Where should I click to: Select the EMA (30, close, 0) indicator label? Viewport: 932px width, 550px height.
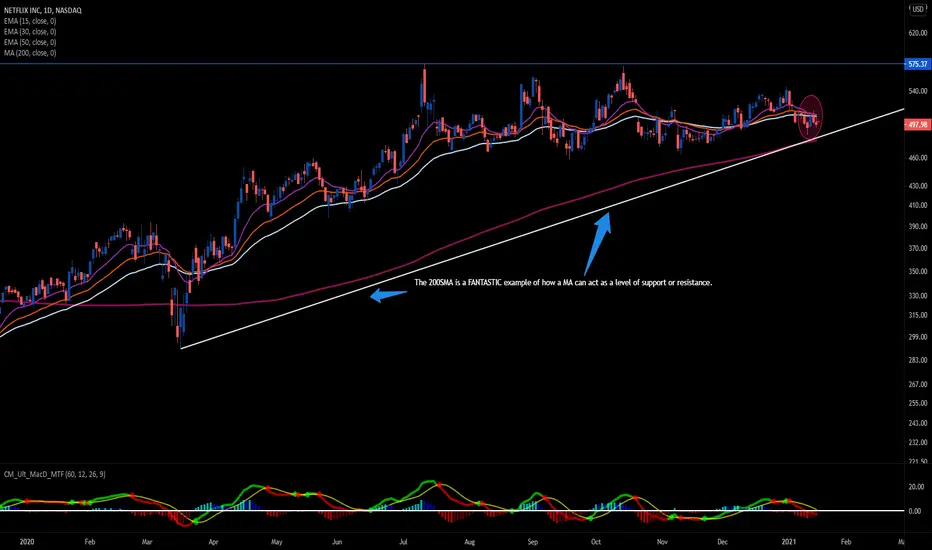(30, 32)
